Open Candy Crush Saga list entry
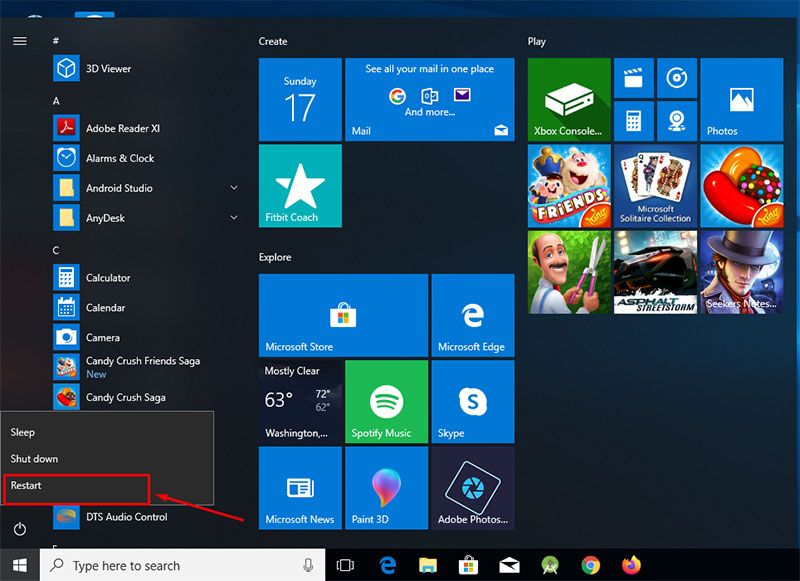This screenshot has width=800, height=581. tap(126, 397)
